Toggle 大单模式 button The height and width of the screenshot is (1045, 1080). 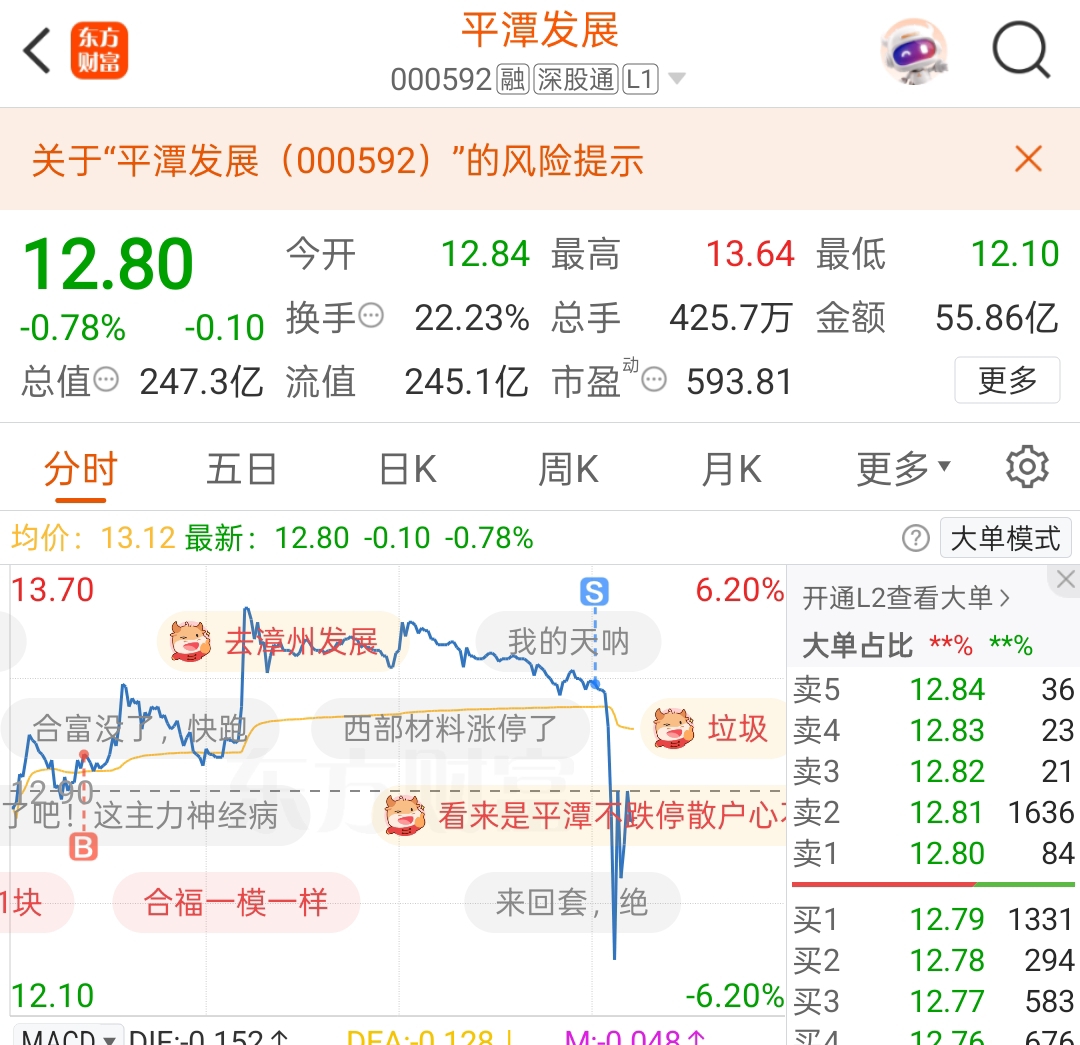1006,538
